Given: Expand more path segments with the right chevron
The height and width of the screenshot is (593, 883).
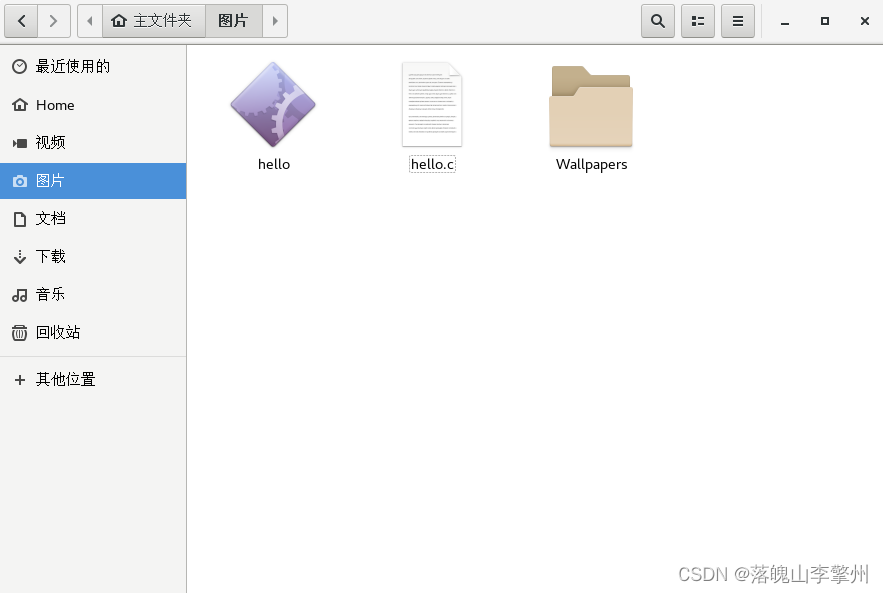Looking at the screenshot, I should click(x=275, y=20).
